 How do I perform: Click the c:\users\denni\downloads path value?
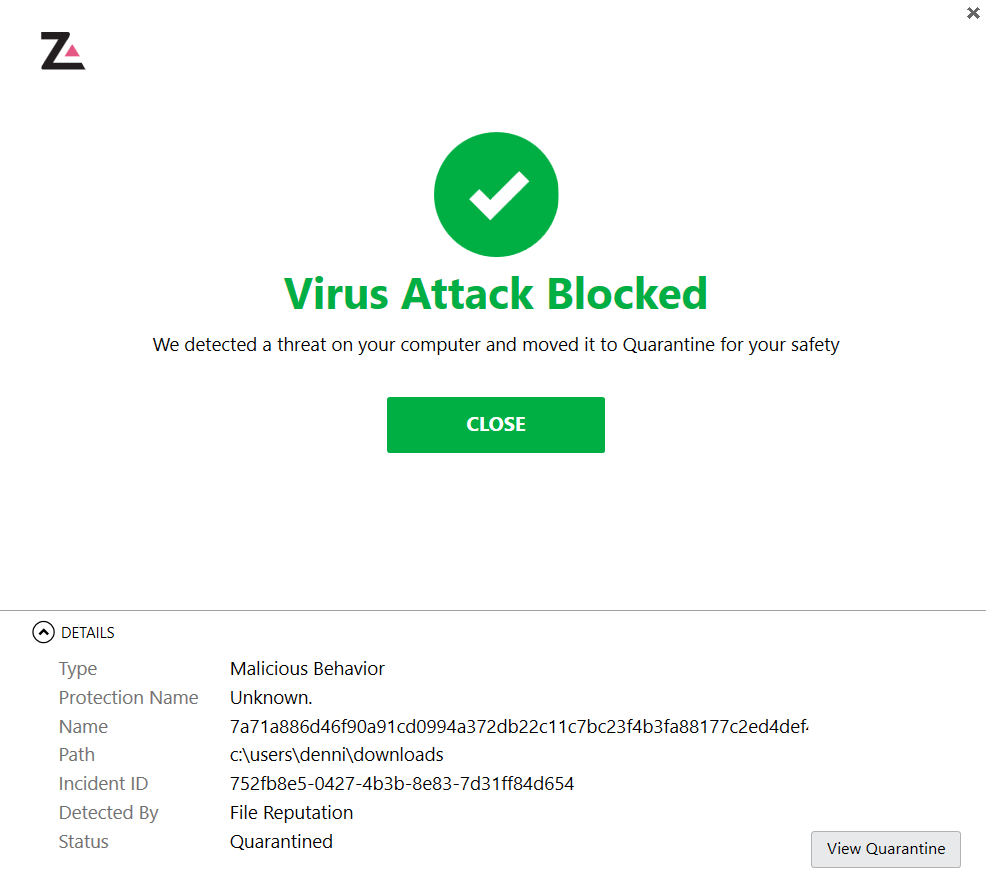pyautogui.click(x=336, y=755)
